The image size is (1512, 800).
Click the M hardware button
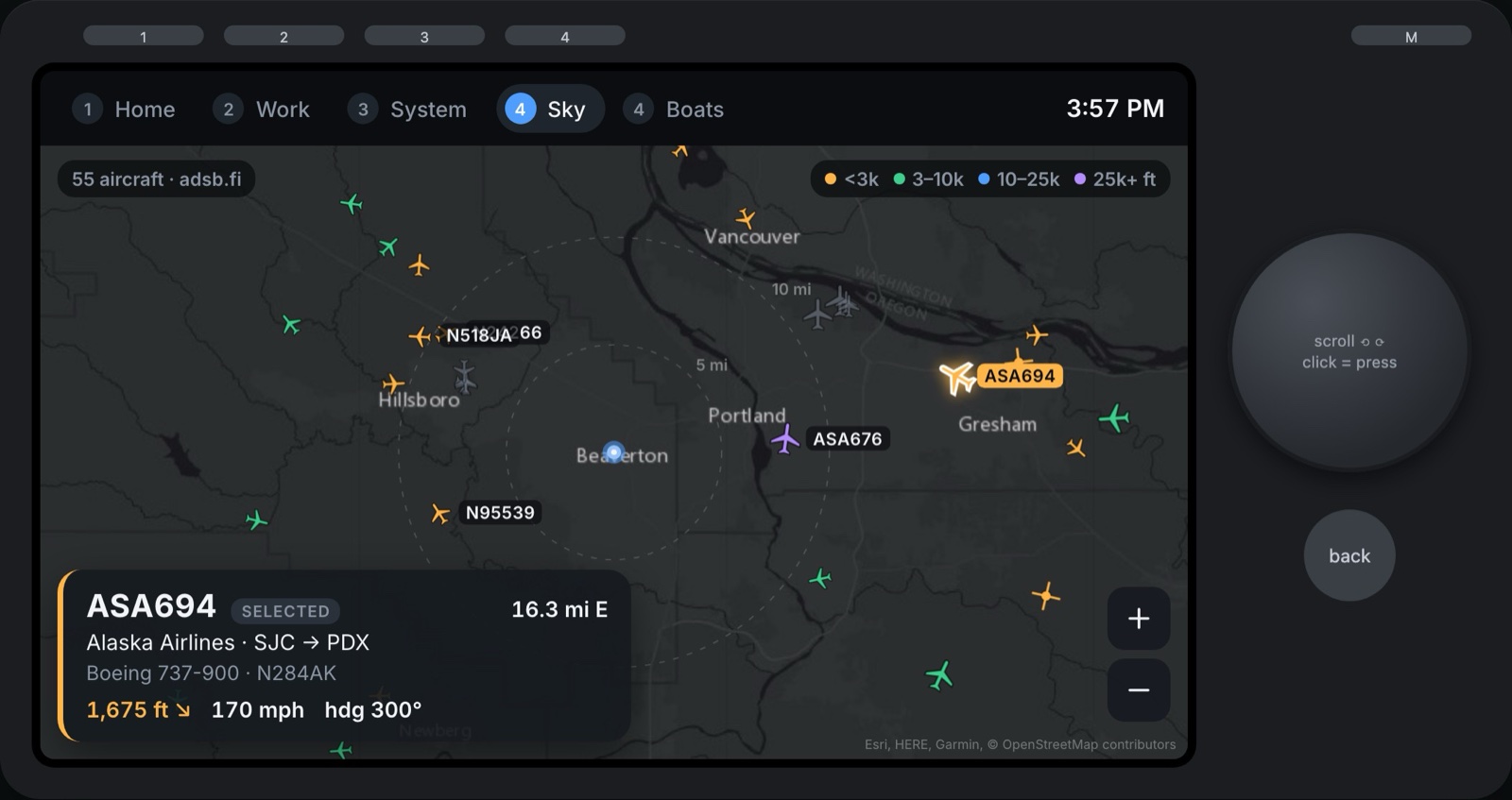1411,36
